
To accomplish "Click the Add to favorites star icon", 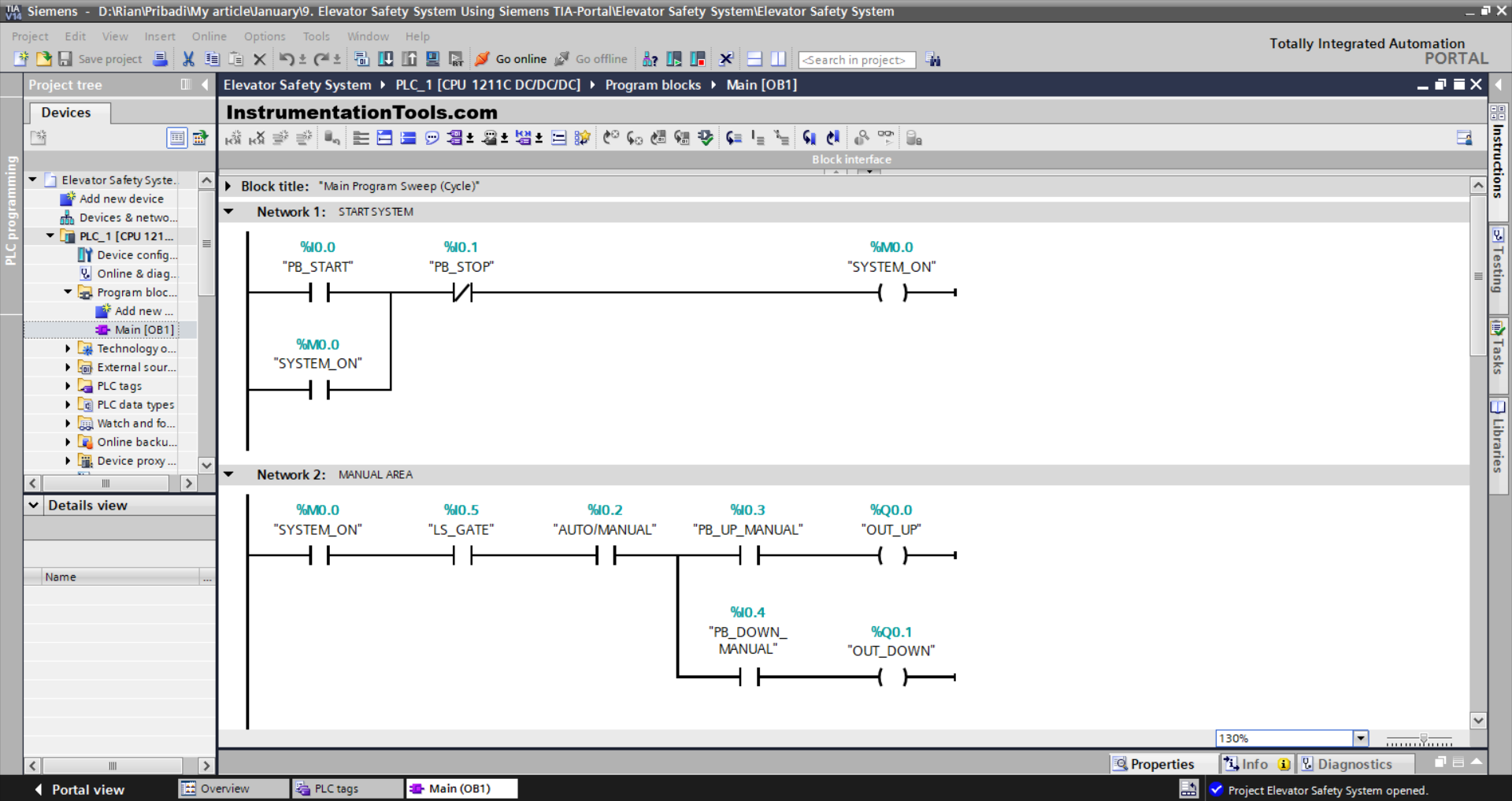I will (x=582, y=138).
